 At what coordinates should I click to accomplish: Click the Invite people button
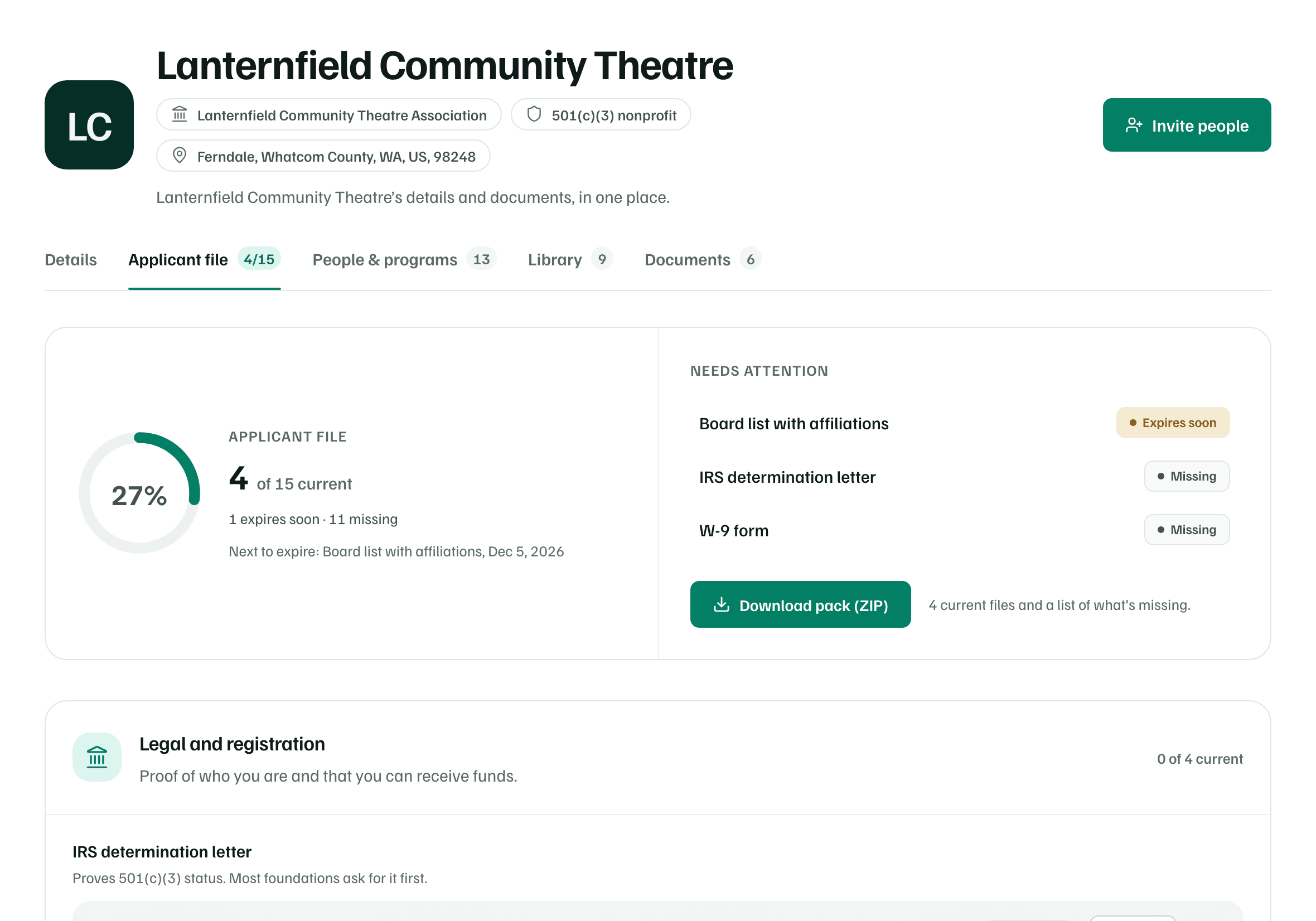coord(1187,125)
